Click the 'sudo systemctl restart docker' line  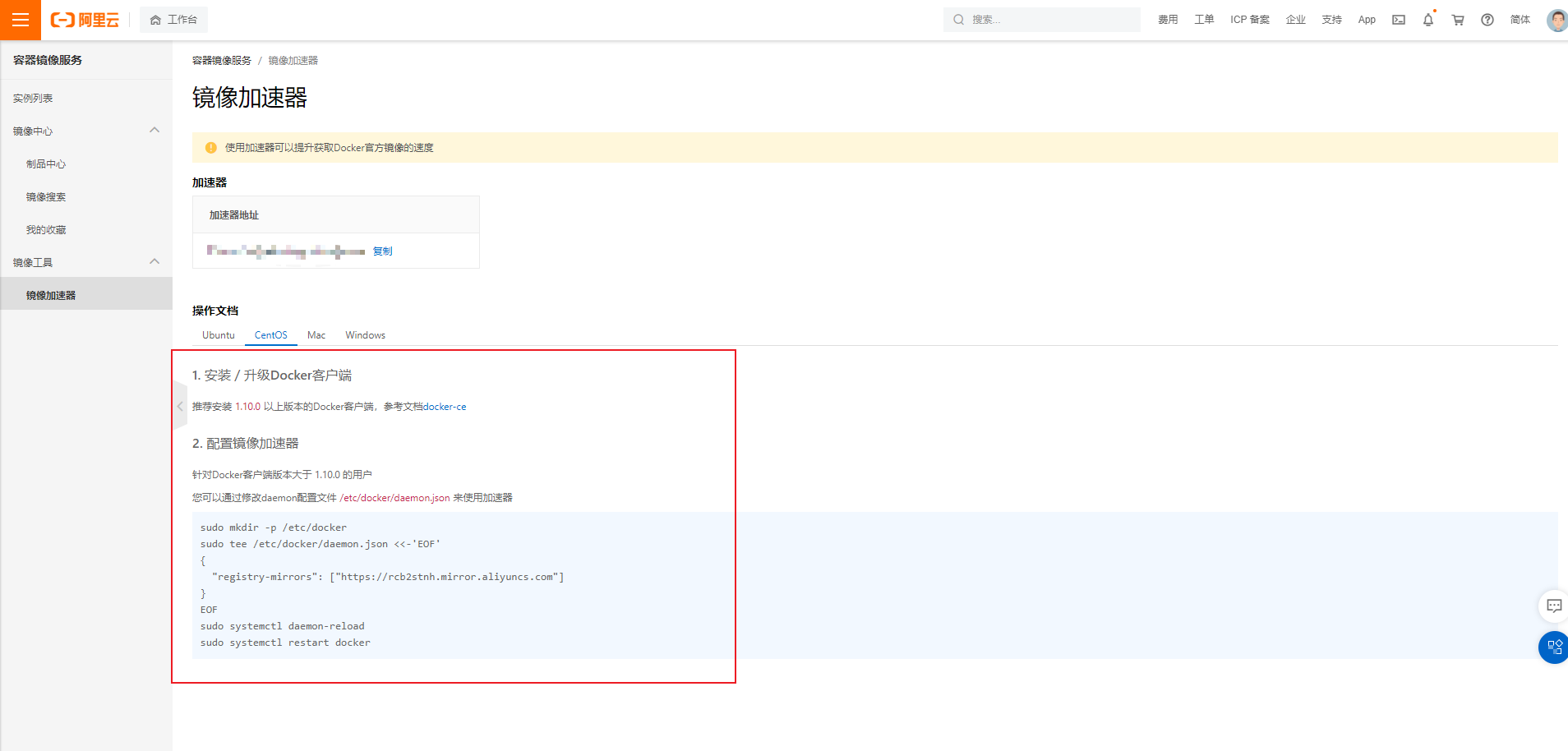pos(285,643)
